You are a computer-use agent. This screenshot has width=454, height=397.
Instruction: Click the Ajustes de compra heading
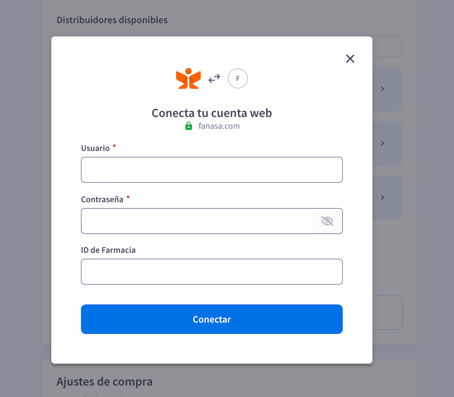104,382
